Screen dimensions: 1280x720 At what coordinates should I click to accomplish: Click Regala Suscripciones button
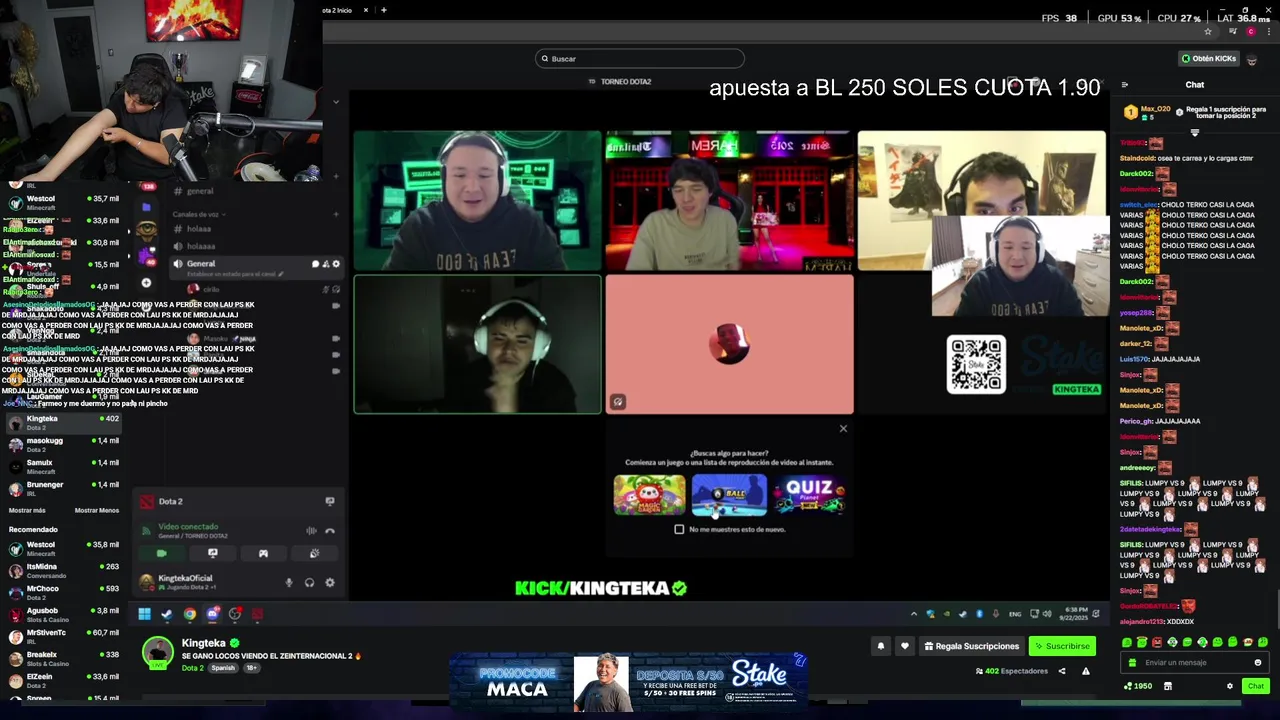point(972,646)
